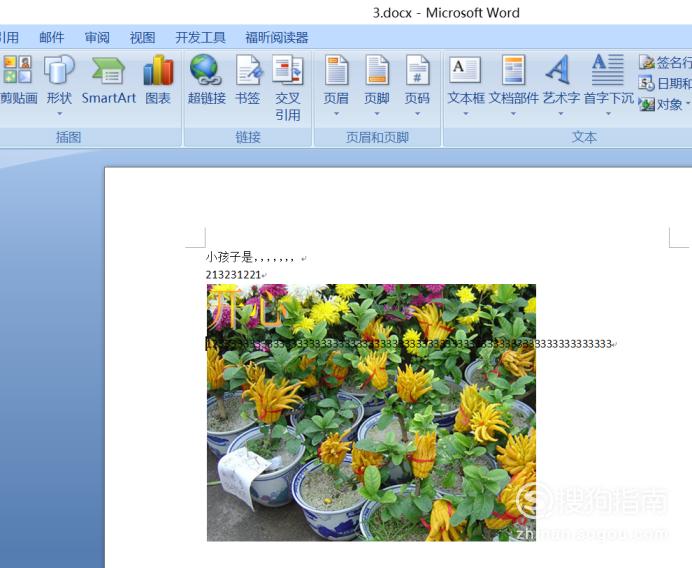The height and width of the screenshot is (568, 692).
Task: Click the 插图 group label
Action: (68, 137)
